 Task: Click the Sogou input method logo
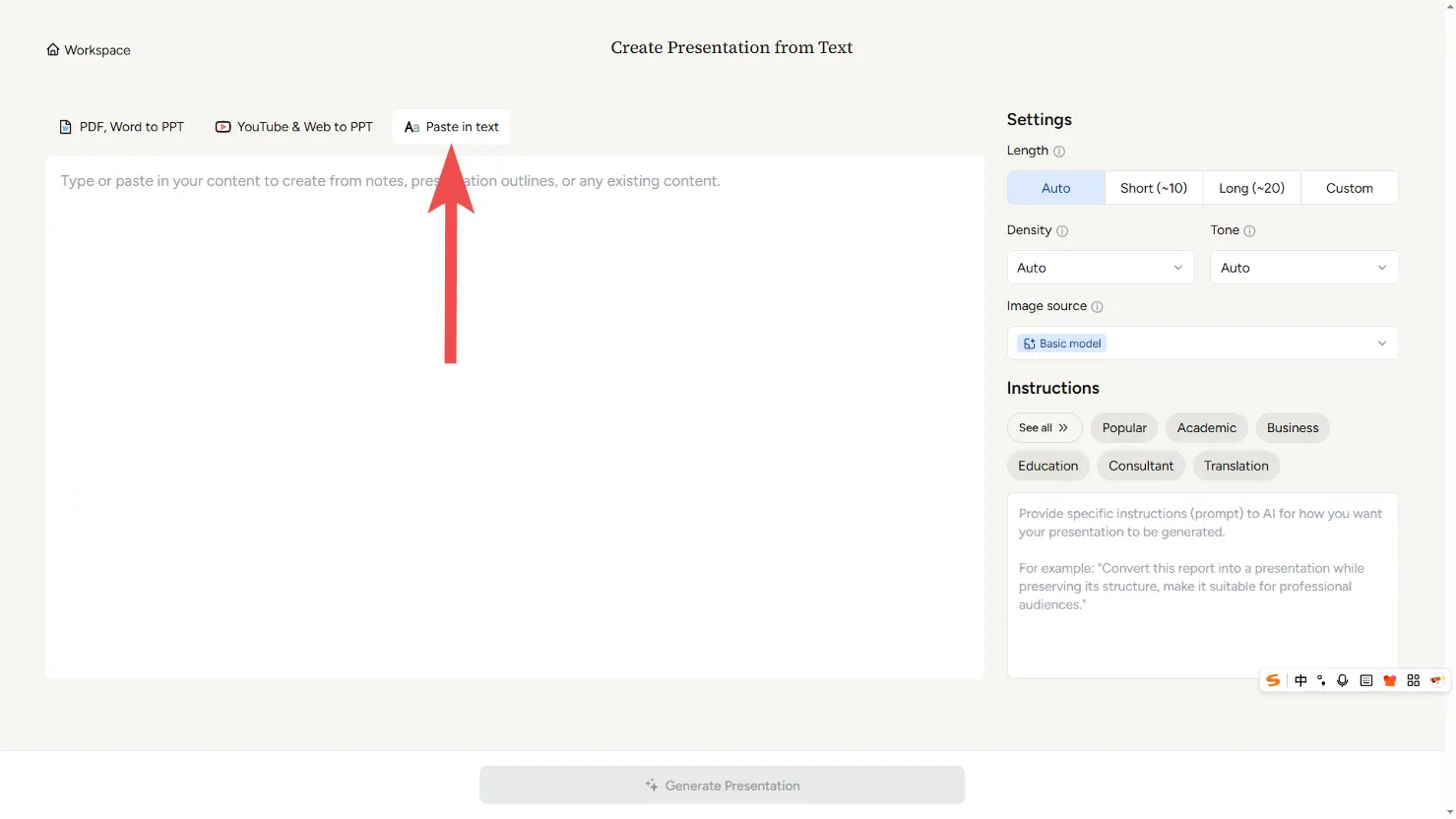[1273, 680]
